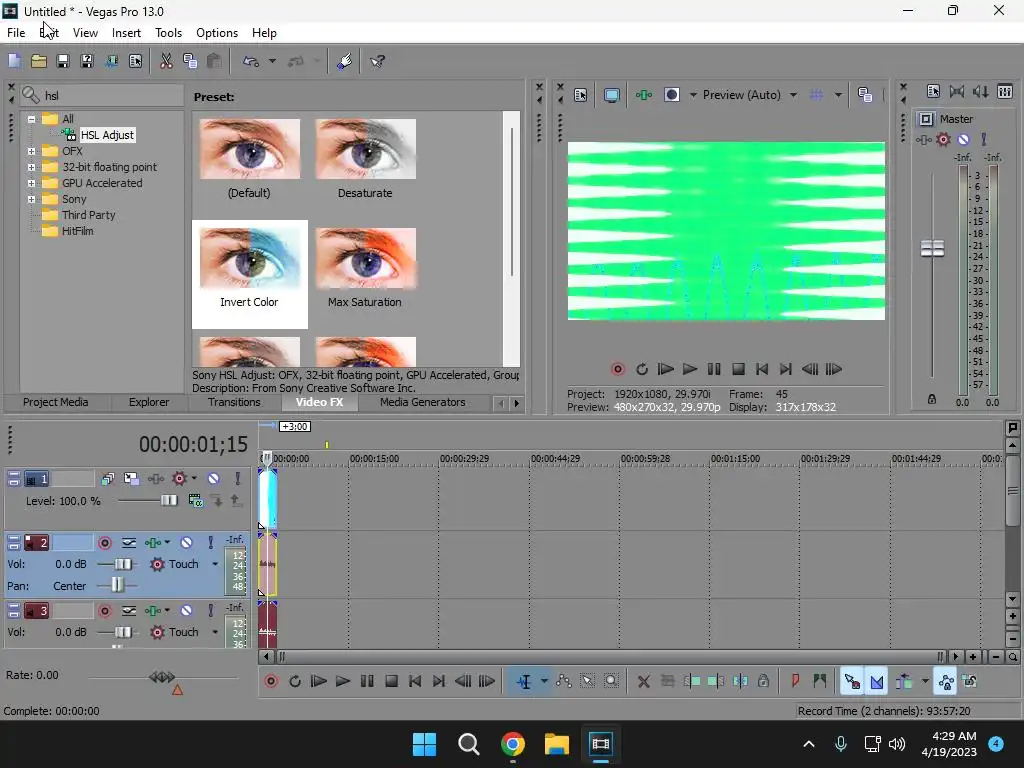Collapse the All folder in FX tree
The height and width of the screenshot is (768, 1024).
(31, 119)
